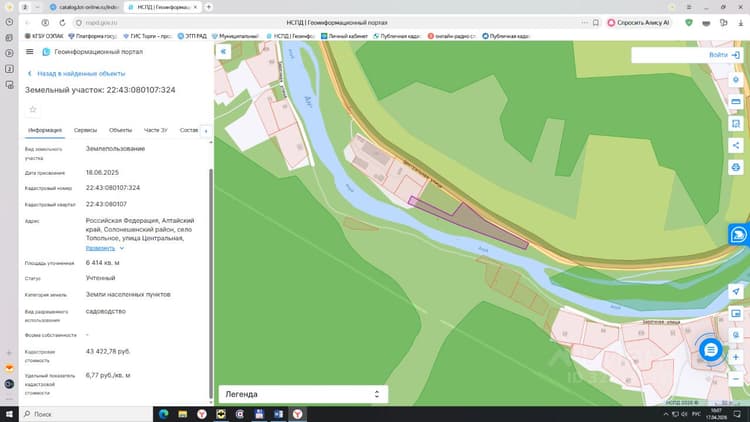Click the Windows taskbar search field Поиск
The image size is (750, 422).
86,414
